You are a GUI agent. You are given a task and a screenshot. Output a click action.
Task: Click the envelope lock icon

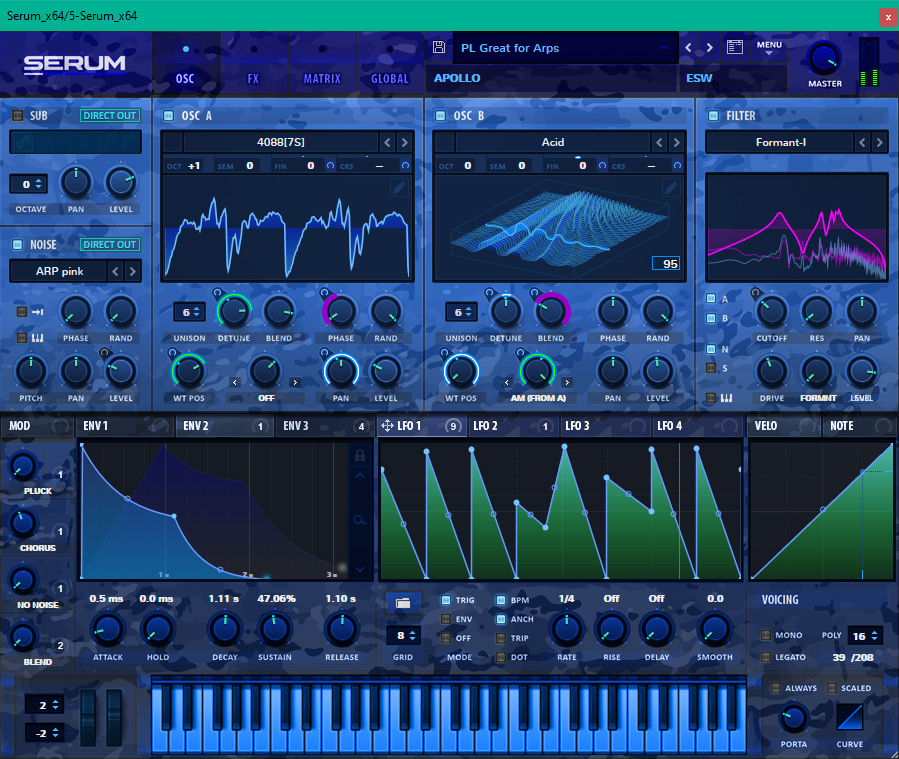coord(360,455)
